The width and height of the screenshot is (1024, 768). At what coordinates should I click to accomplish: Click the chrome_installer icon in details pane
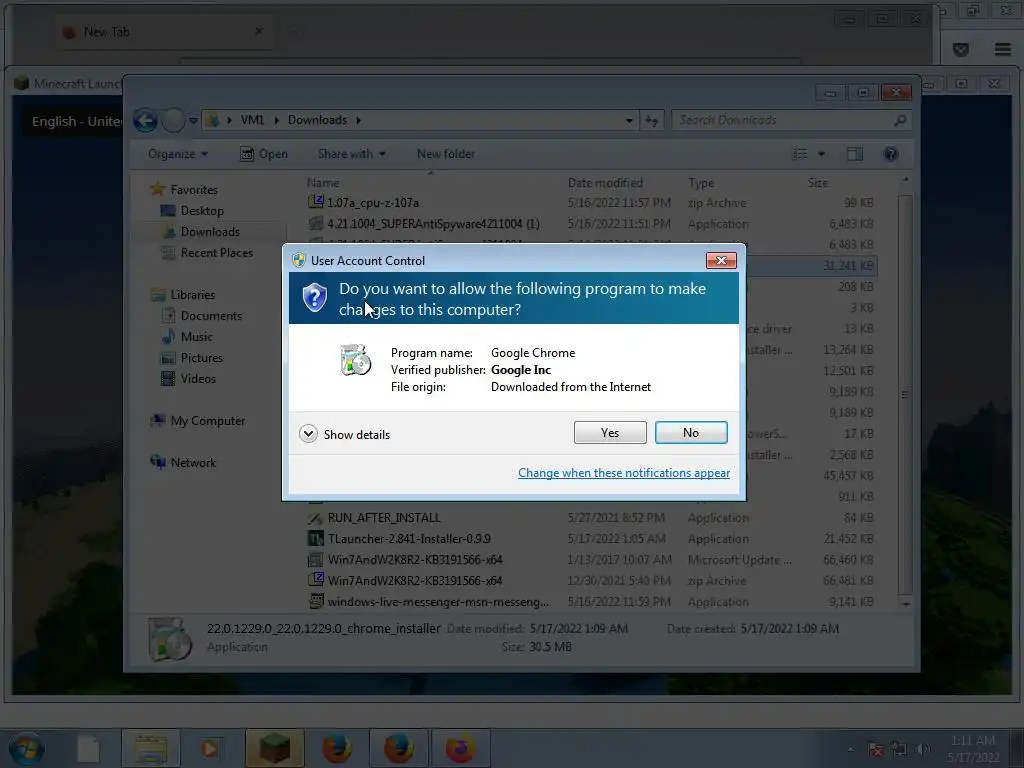(170, 639)
